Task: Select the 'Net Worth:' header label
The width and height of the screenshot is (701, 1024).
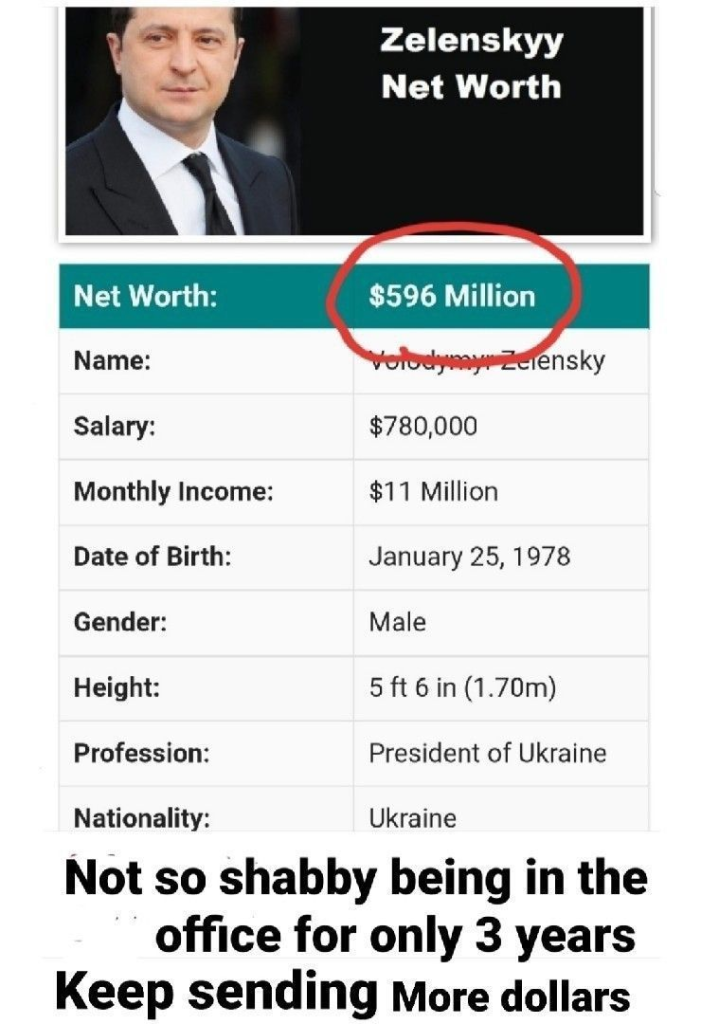Action: point(145,296)
